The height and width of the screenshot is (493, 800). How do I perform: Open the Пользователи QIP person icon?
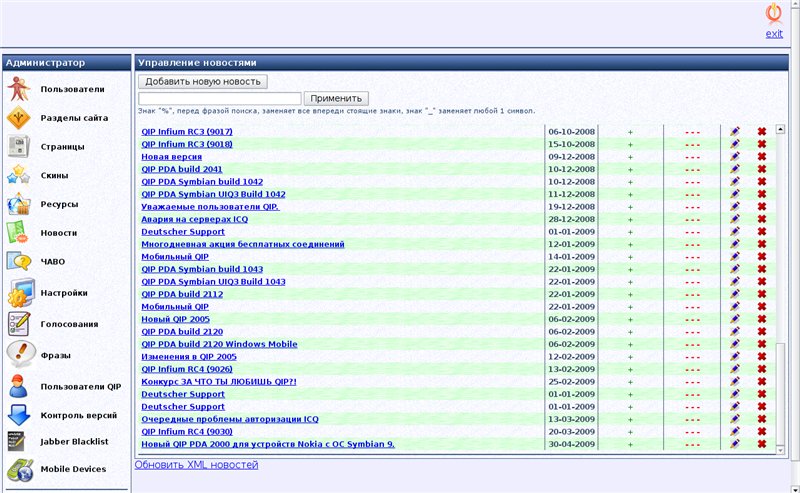pos(18,386)
